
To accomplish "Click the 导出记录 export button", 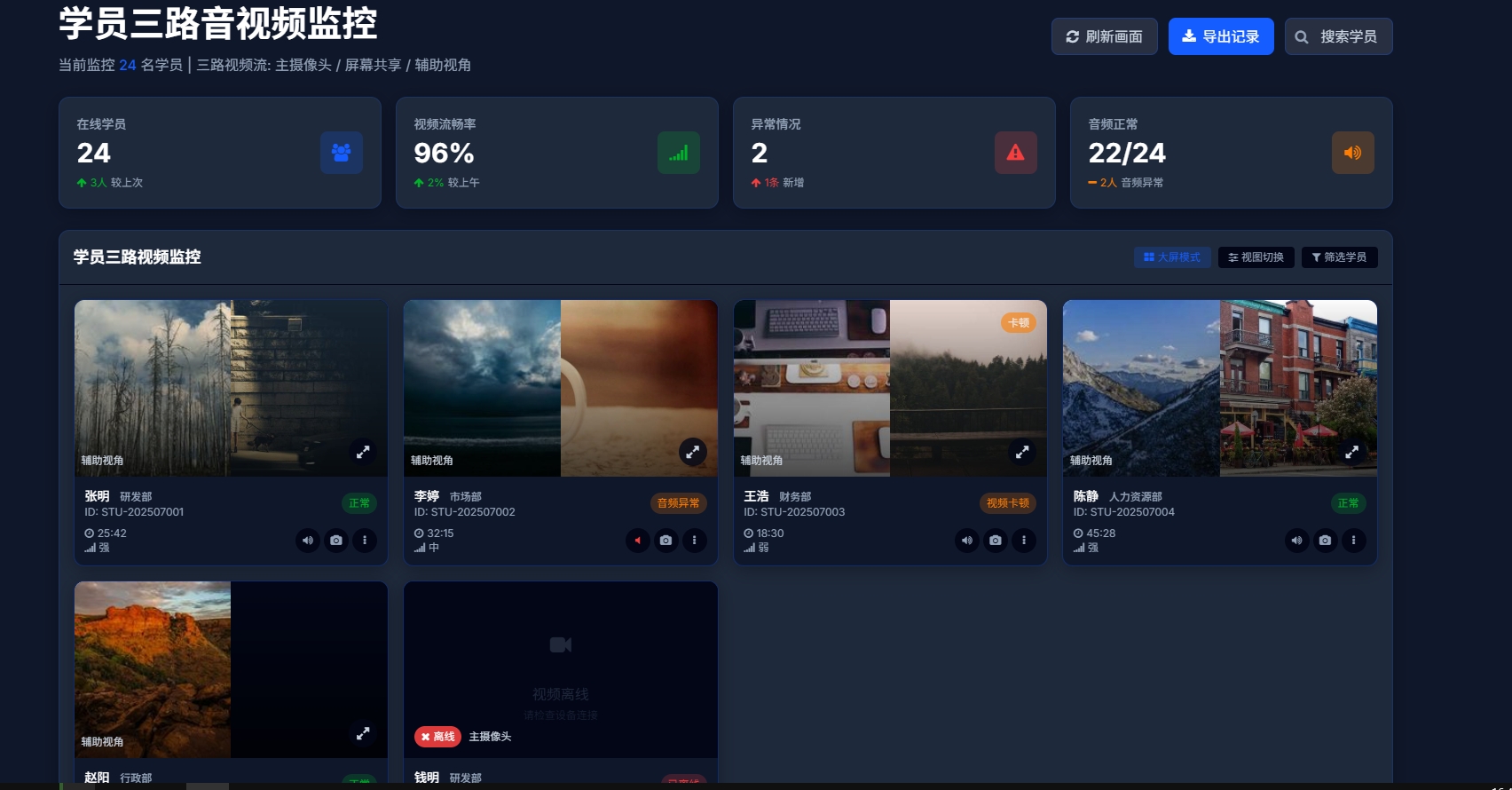I will (x=1221, y=36).
